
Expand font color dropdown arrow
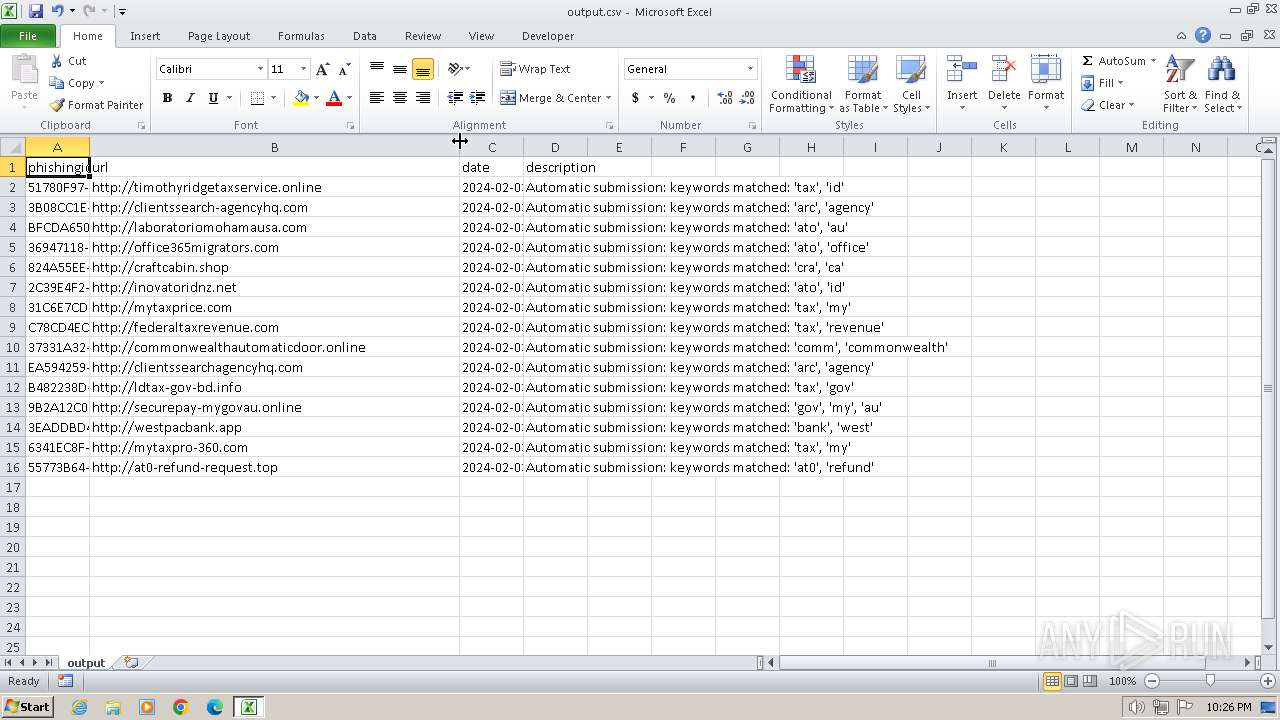pos(349,98)
